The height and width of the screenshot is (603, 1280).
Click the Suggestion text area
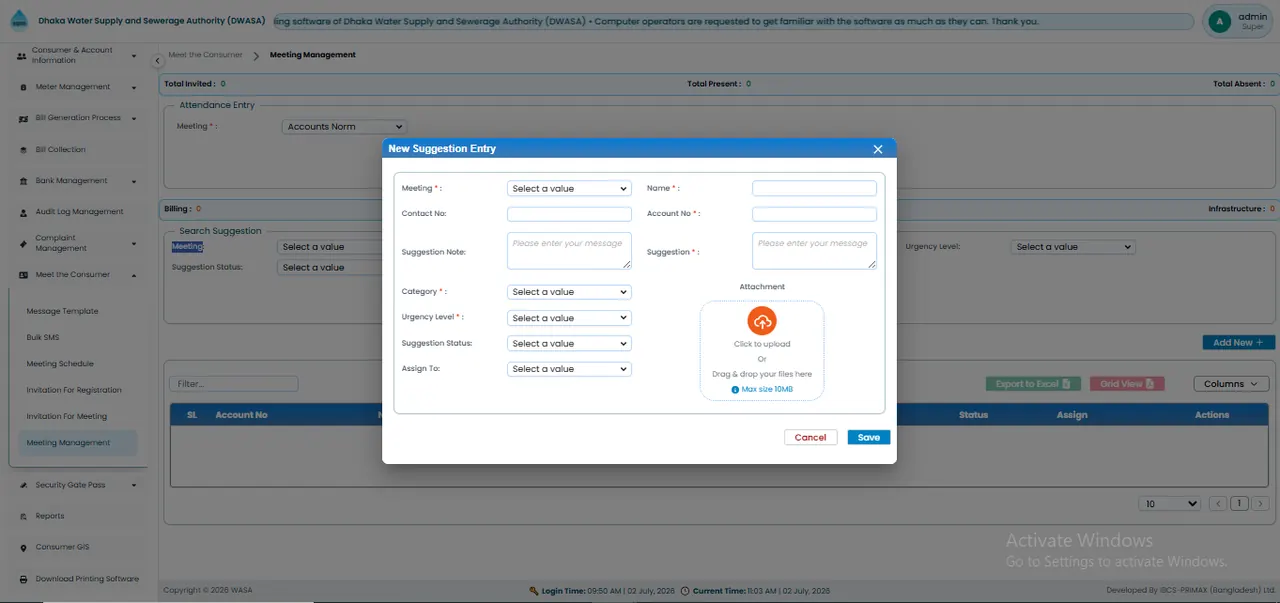[814, 251]
